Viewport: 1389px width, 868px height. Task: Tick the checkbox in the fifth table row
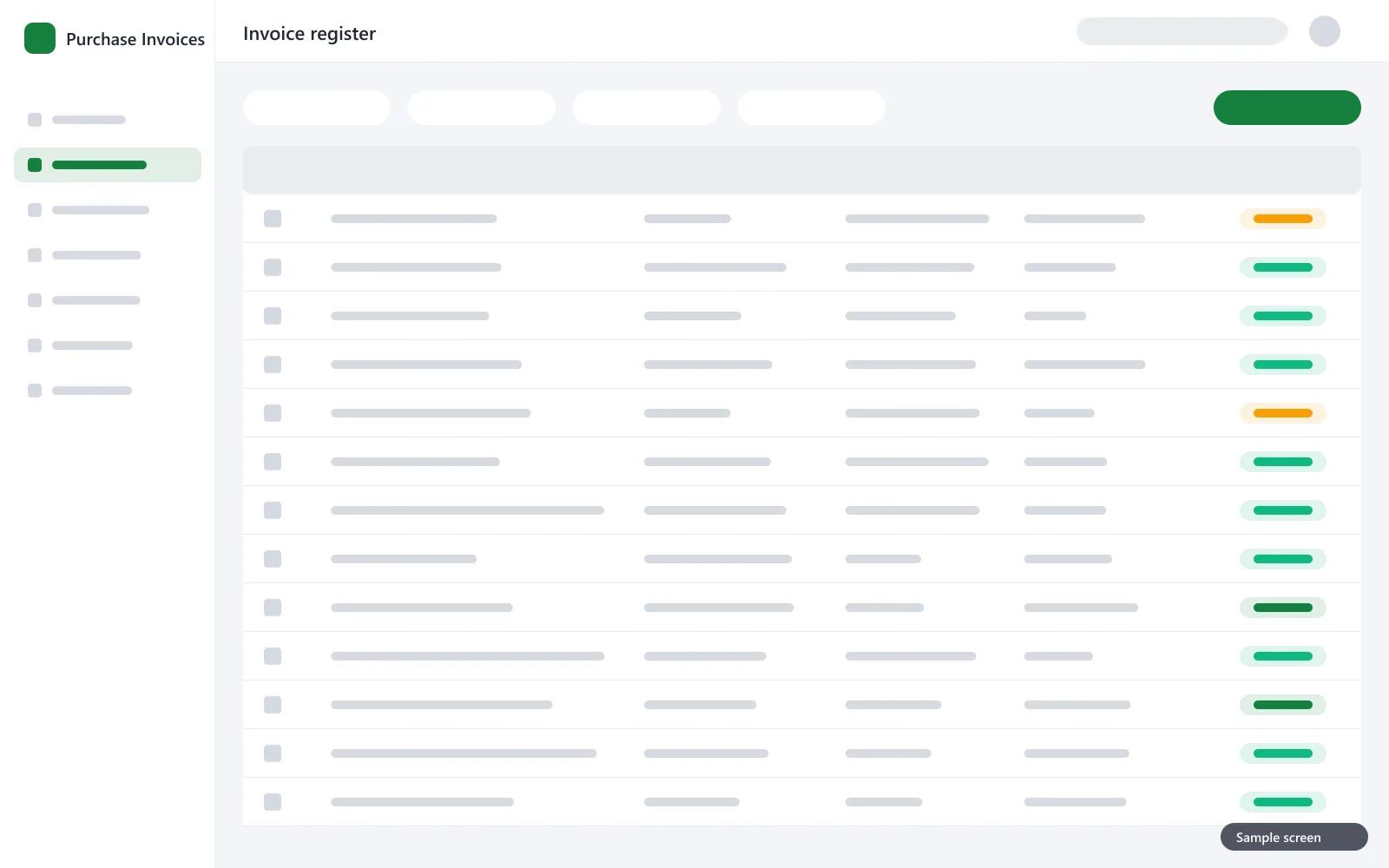pyautogui.click(x=273, y=413)
